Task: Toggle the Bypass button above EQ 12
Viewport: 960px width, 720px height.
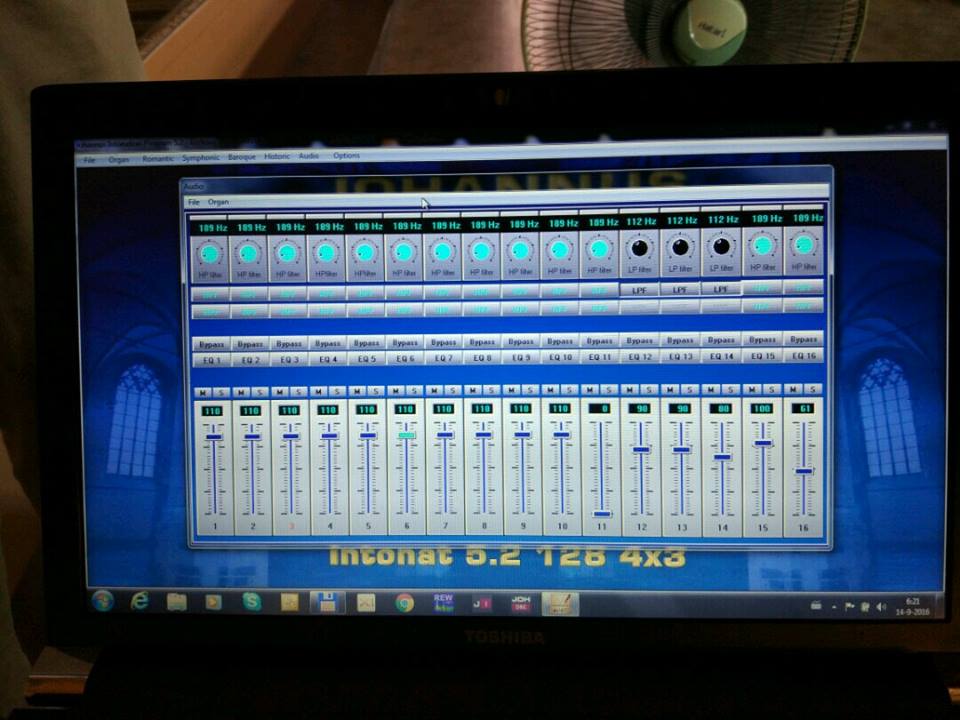Action: [640, 340]
